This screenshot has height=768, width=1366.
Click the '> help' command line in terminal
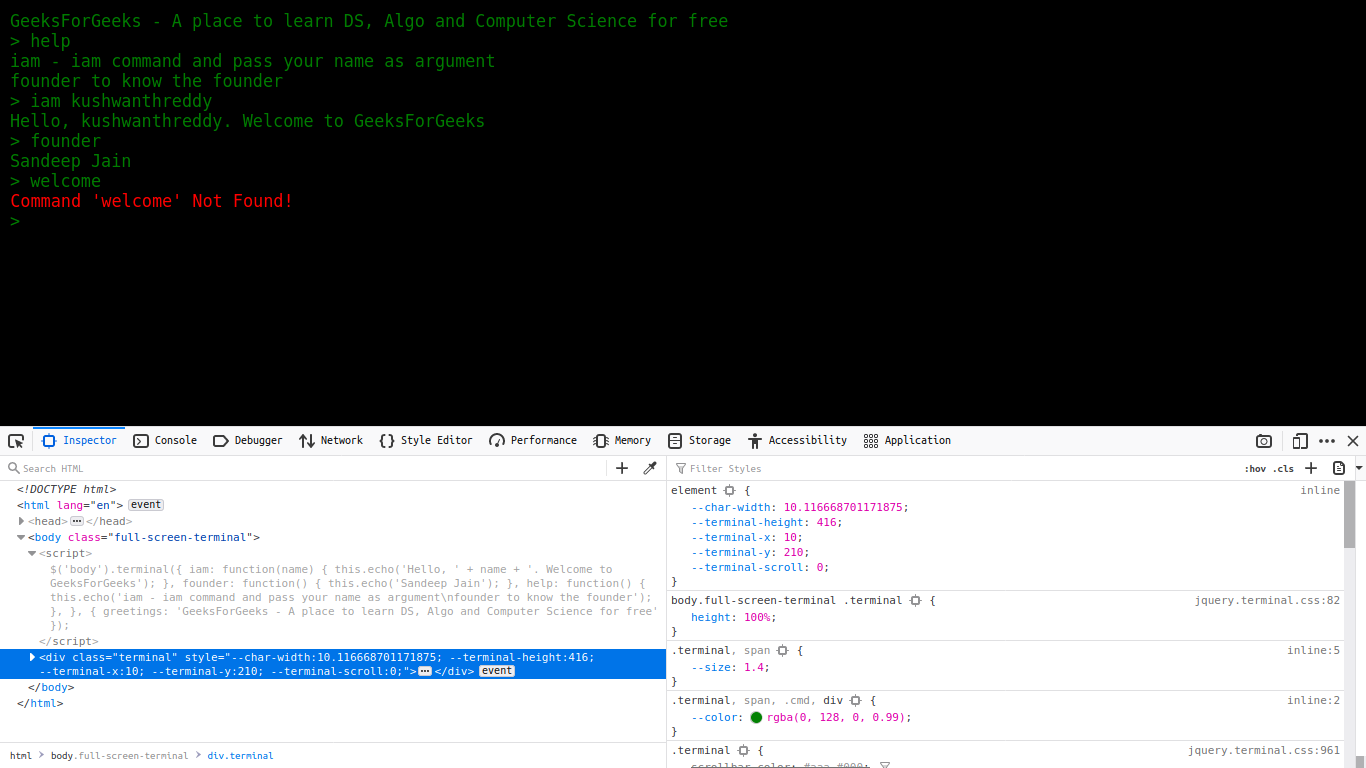40,41
